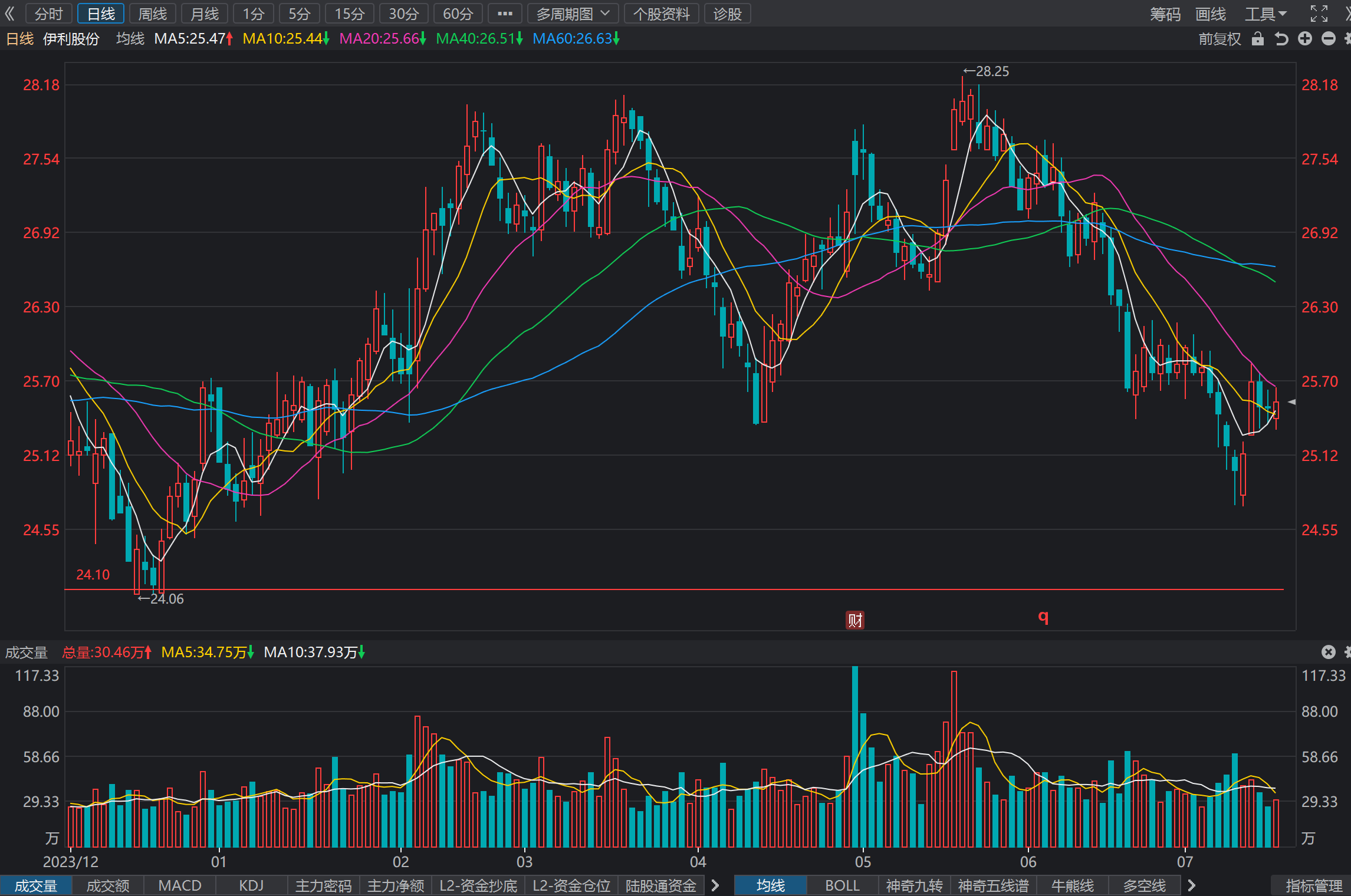
Task: Enter fullscreen using expand corners icon
Action: tap(1319, 14)
